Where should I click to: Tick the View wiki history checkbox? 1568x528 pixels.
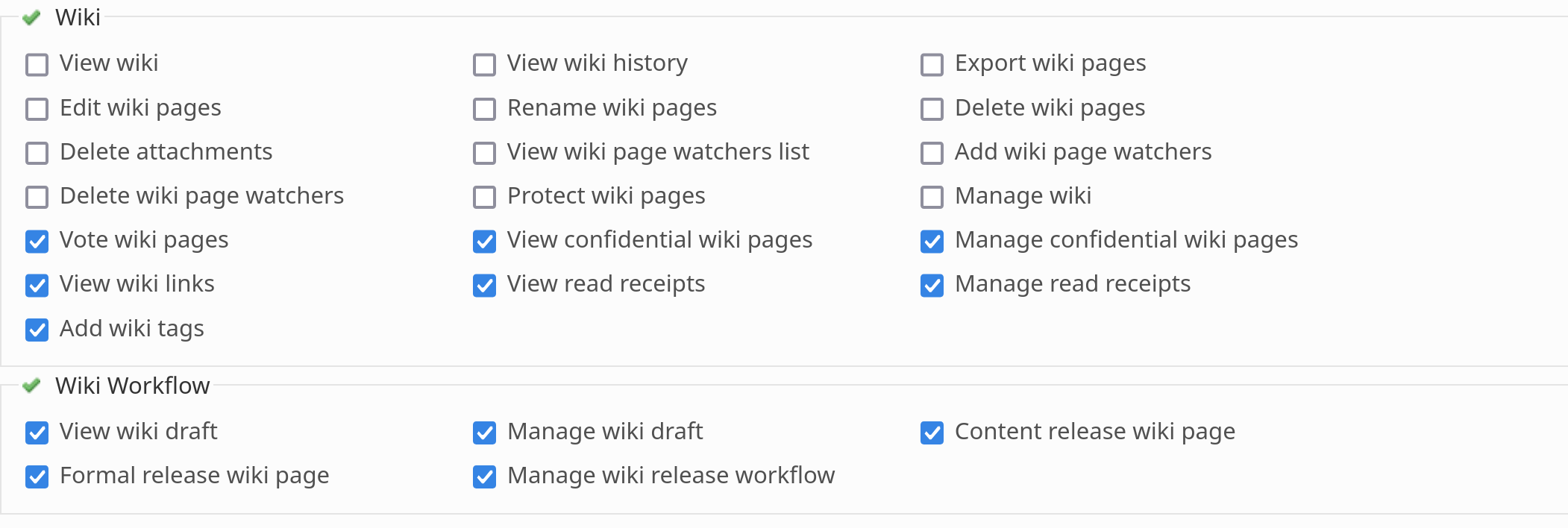click(484, 65)
